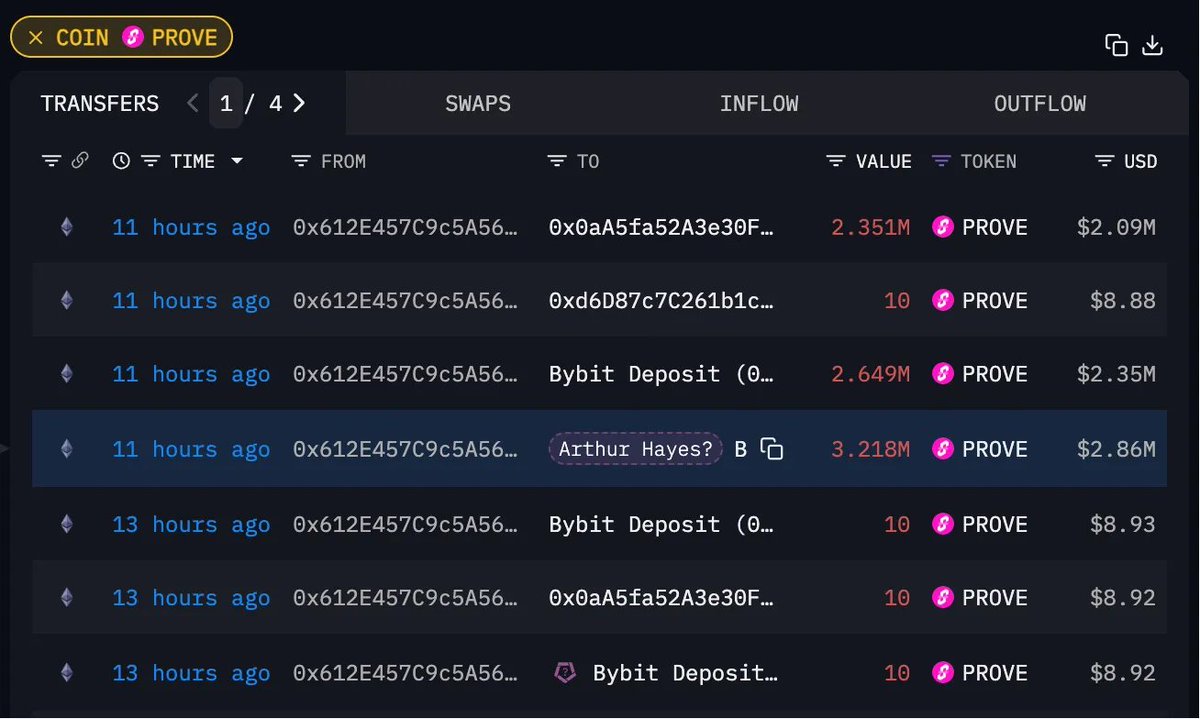Open Bybit Deposit recipient in the $8.93 row
1200x719 pixels.
click(661, 524)
